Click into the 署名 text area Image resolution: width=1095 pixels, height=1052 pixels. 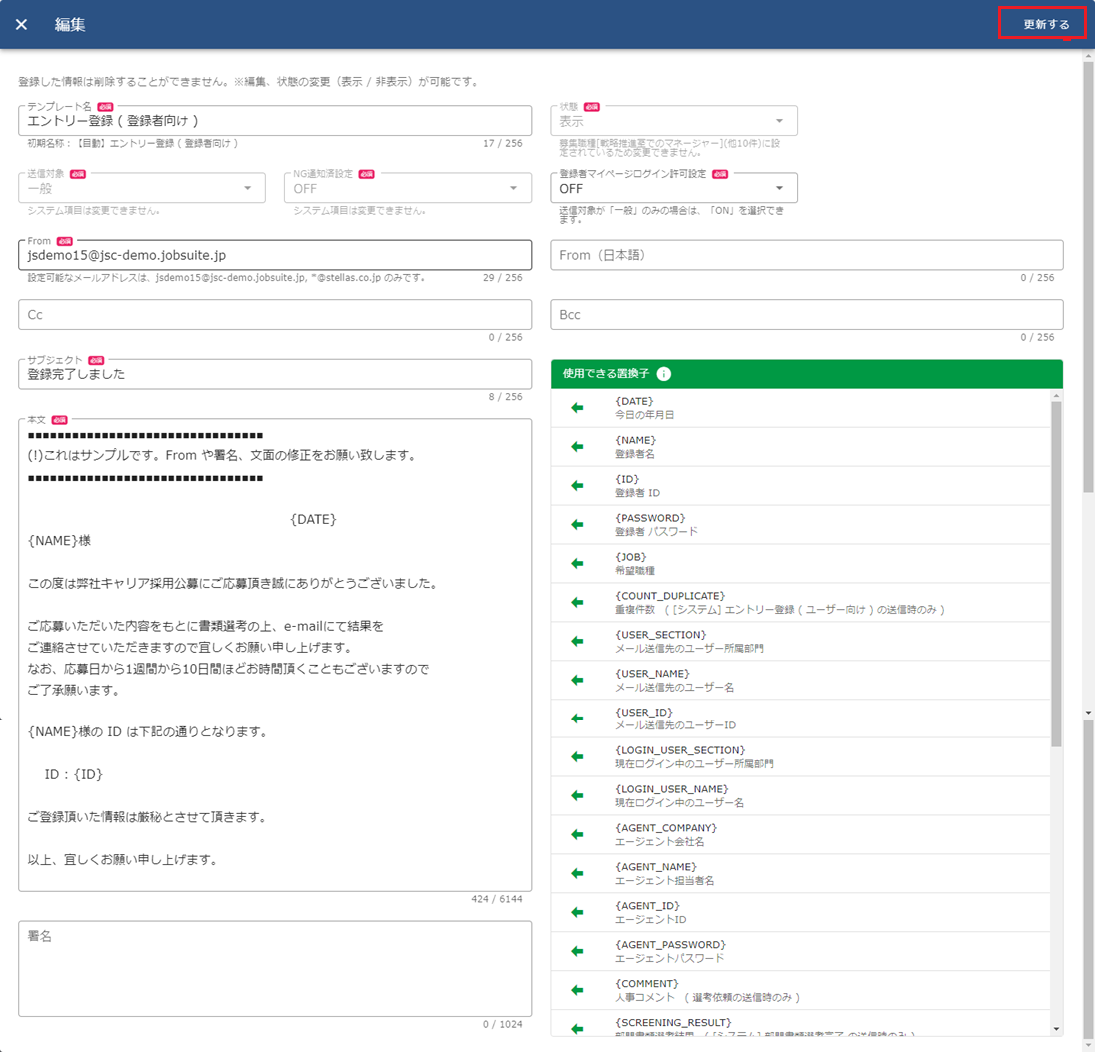click(274, 968)
